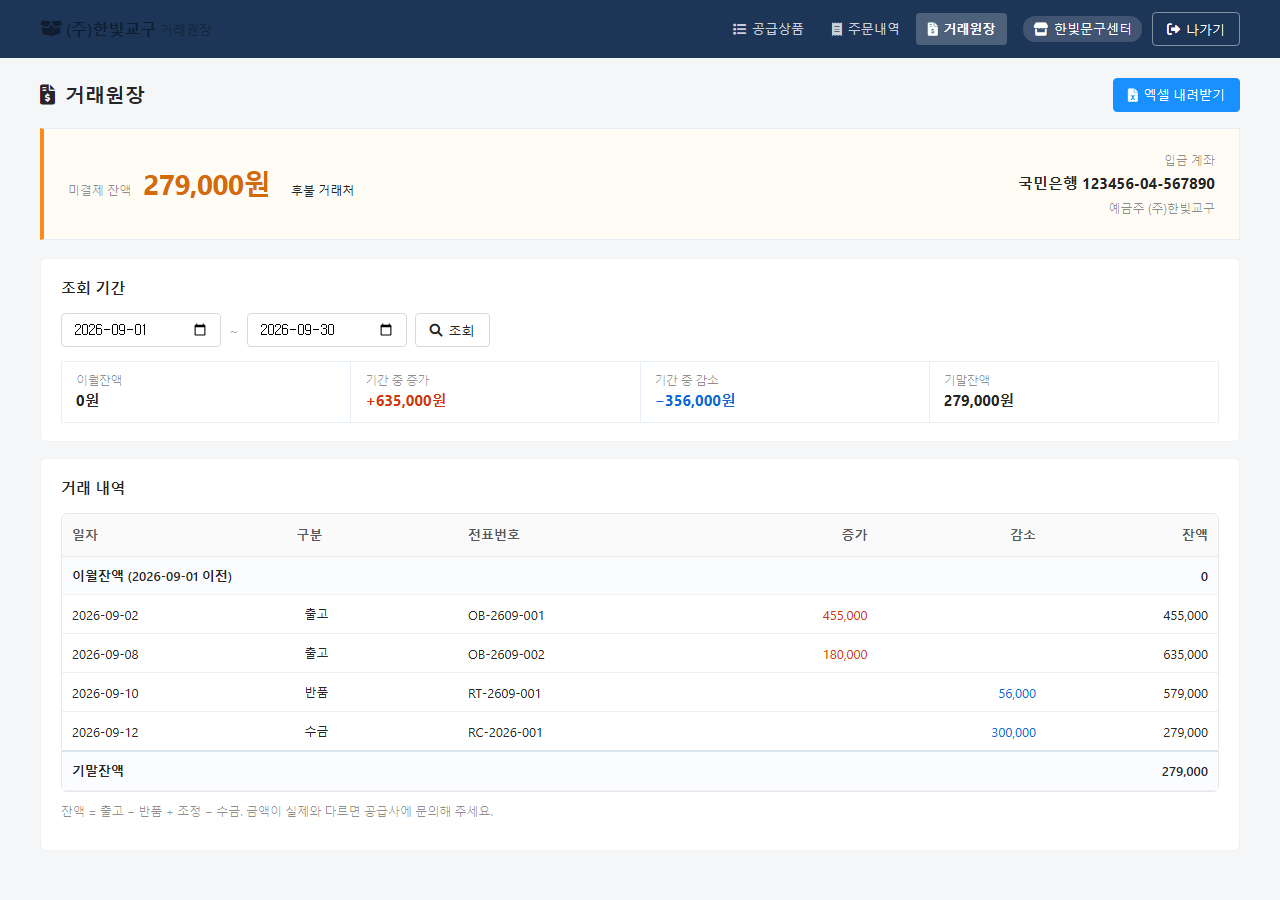Image resolution: width=1280 pixels, height=900 pixels.
Task: Click the 기말잔액 279,000원 summary value
Action: point(979,401)
